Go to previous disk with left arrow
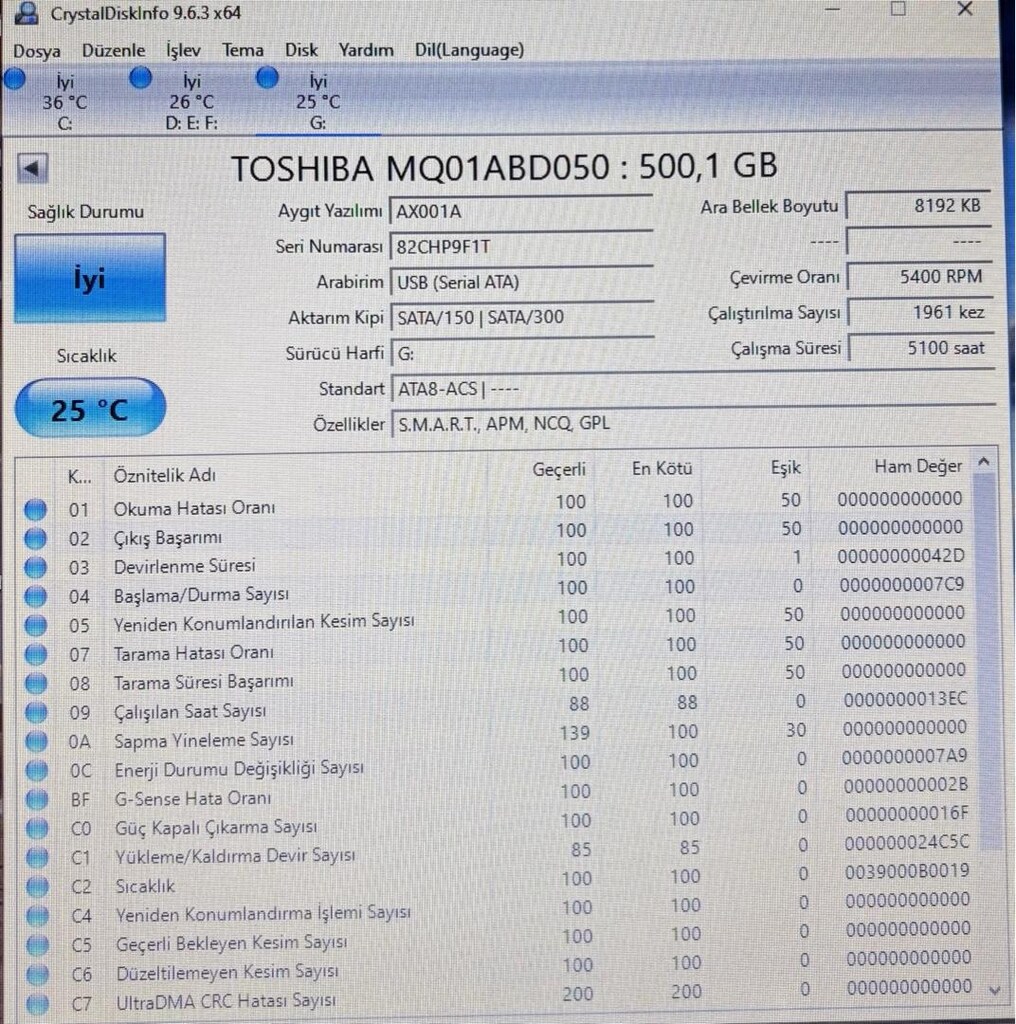Screen dimensions: 1016x1024 click(x=32, y=168)
